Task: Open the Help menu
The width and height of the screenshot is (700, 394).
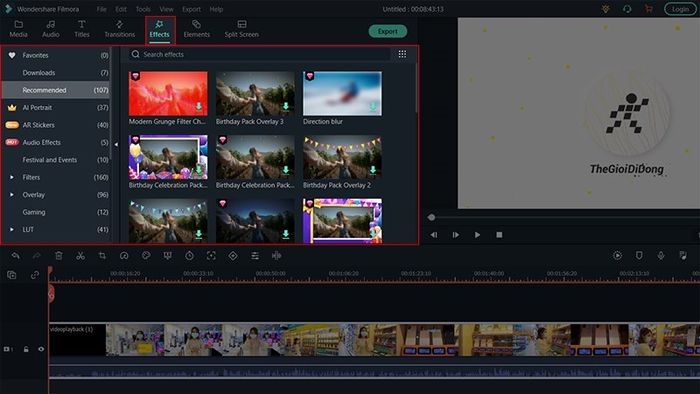Action: (216, 9)
